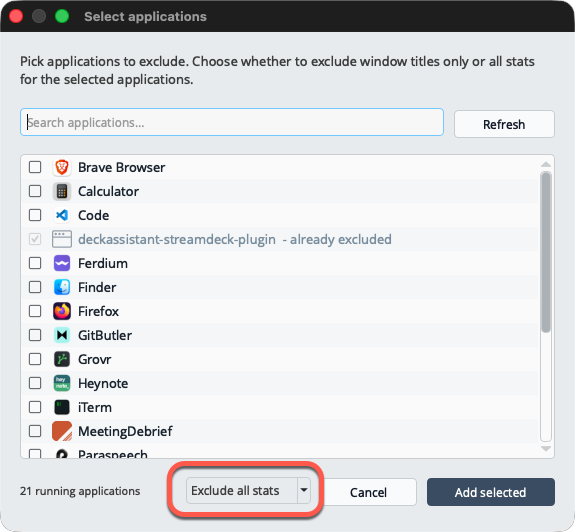Viewport: 575px width, 532px height.
Task: Click the Firefox app icon
Action: pyautogui.click(x=62, y=311)
